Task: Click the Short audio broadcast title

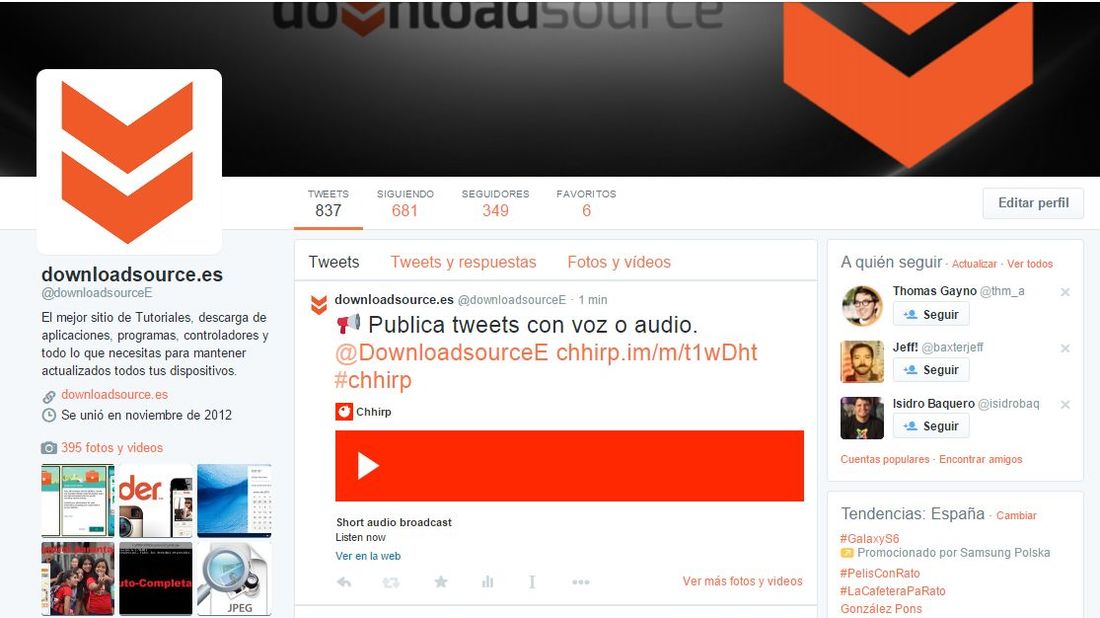Action: pyautogui.click(x=394, y=523)
